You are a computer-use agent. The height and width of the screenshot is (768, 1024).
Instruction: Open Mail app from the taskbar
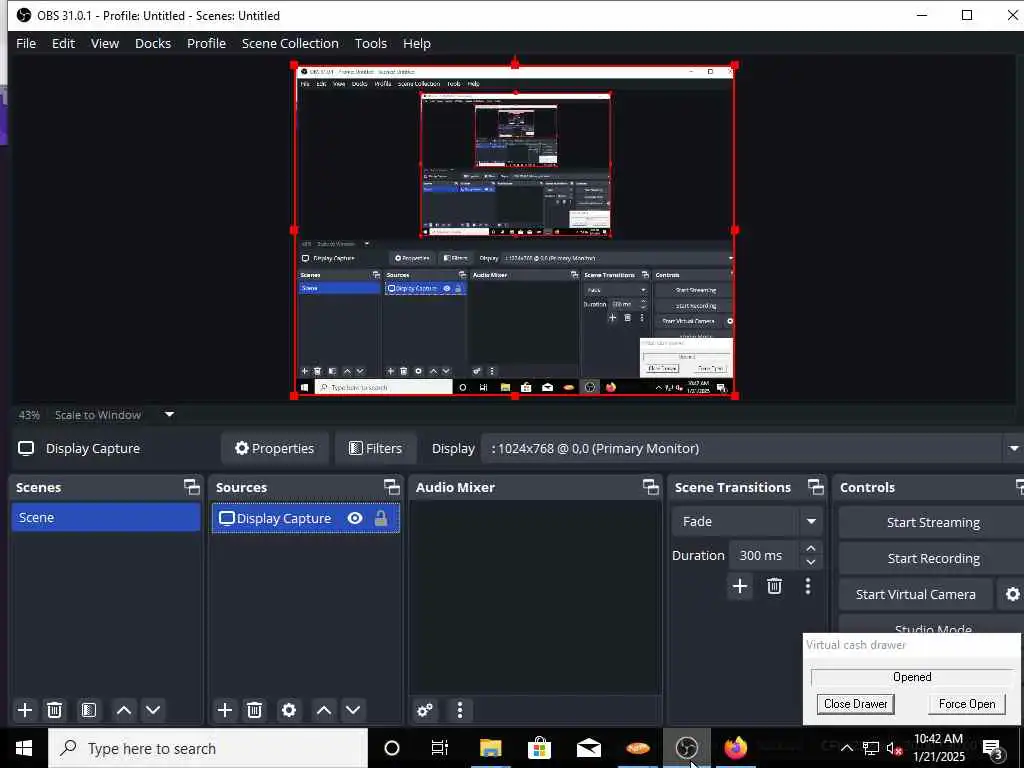588,748
